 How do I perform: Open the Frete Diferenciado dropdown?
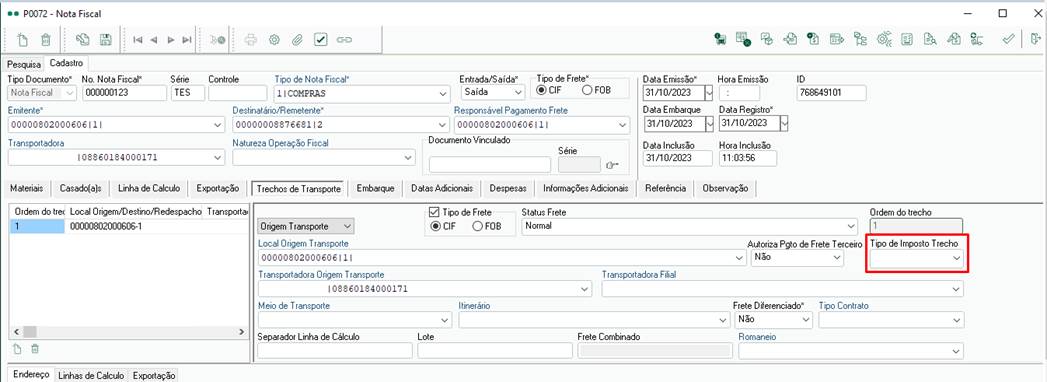(x=807, y=320)
